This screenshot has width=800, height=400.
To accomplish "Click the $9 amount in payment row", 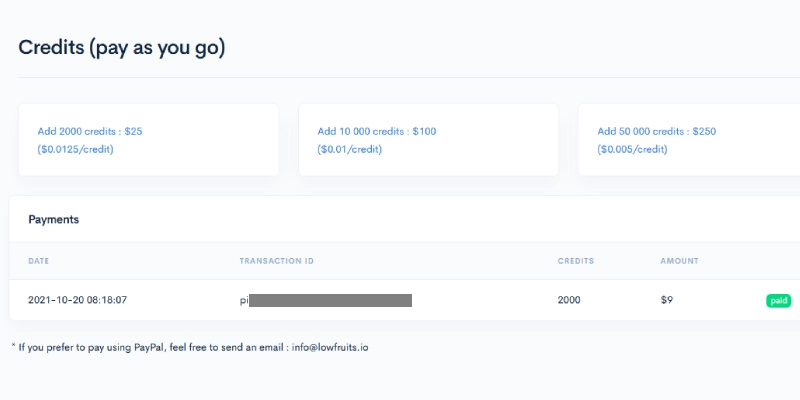I will [x=666, y=300].
